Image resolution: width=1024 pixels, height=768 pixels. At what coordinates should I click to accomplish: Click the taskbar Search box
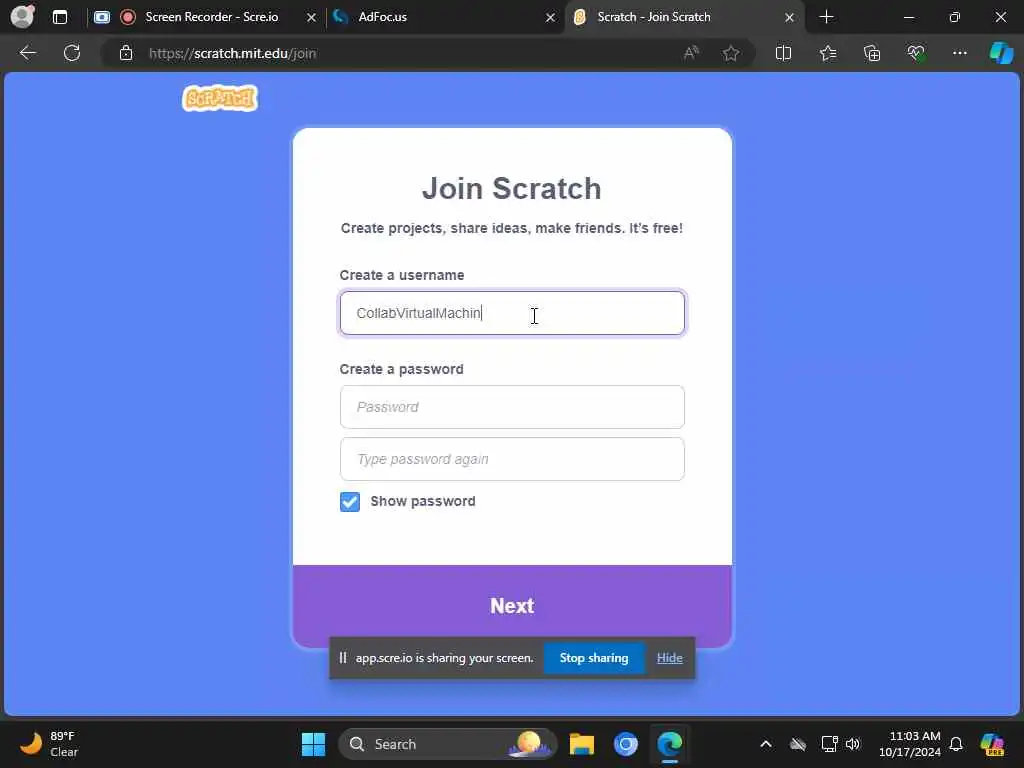click(x=448, y=744)
